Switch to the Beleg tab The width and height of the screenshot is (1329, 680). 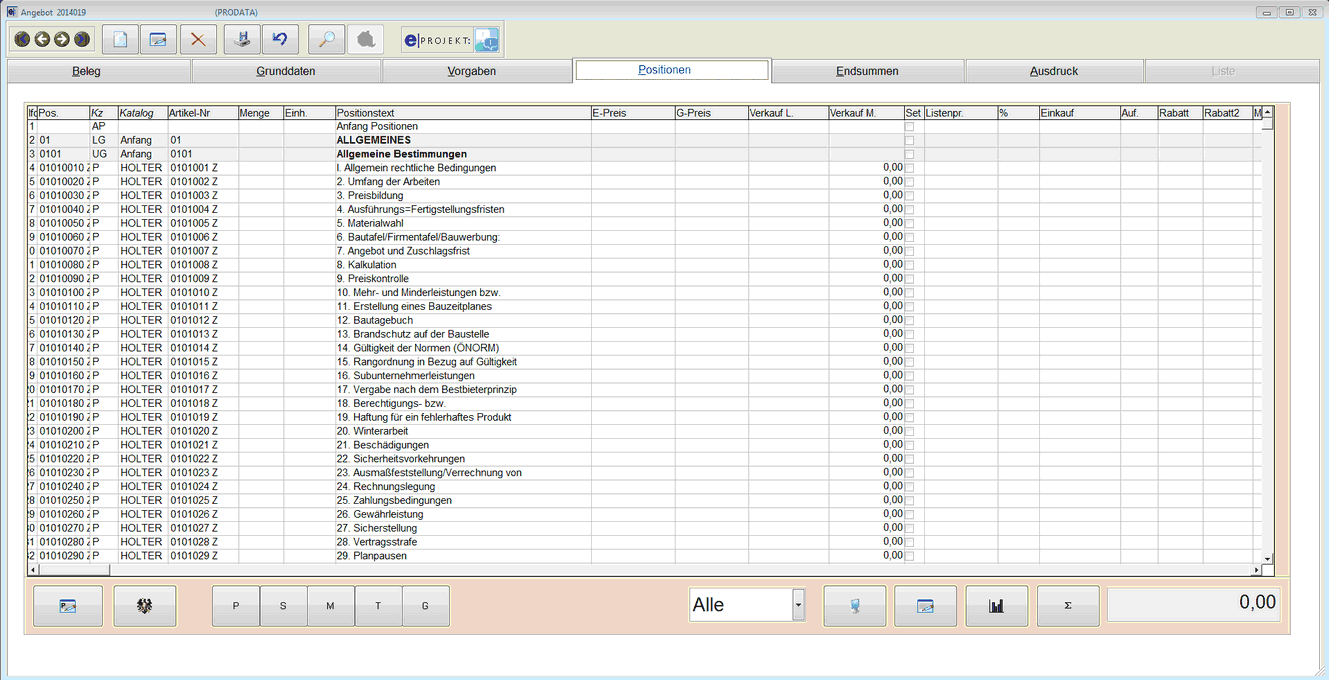[x=99, y=71]
